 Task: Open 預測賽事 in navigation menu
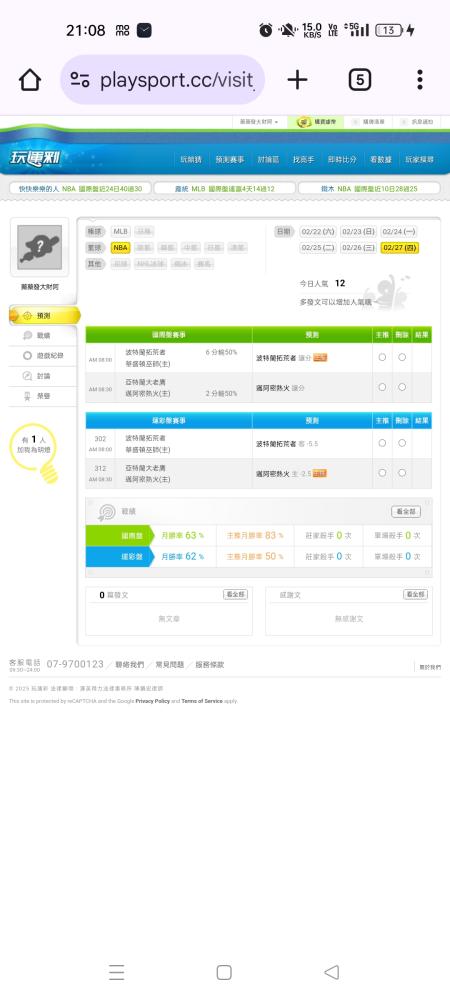[x=229, y=159]
